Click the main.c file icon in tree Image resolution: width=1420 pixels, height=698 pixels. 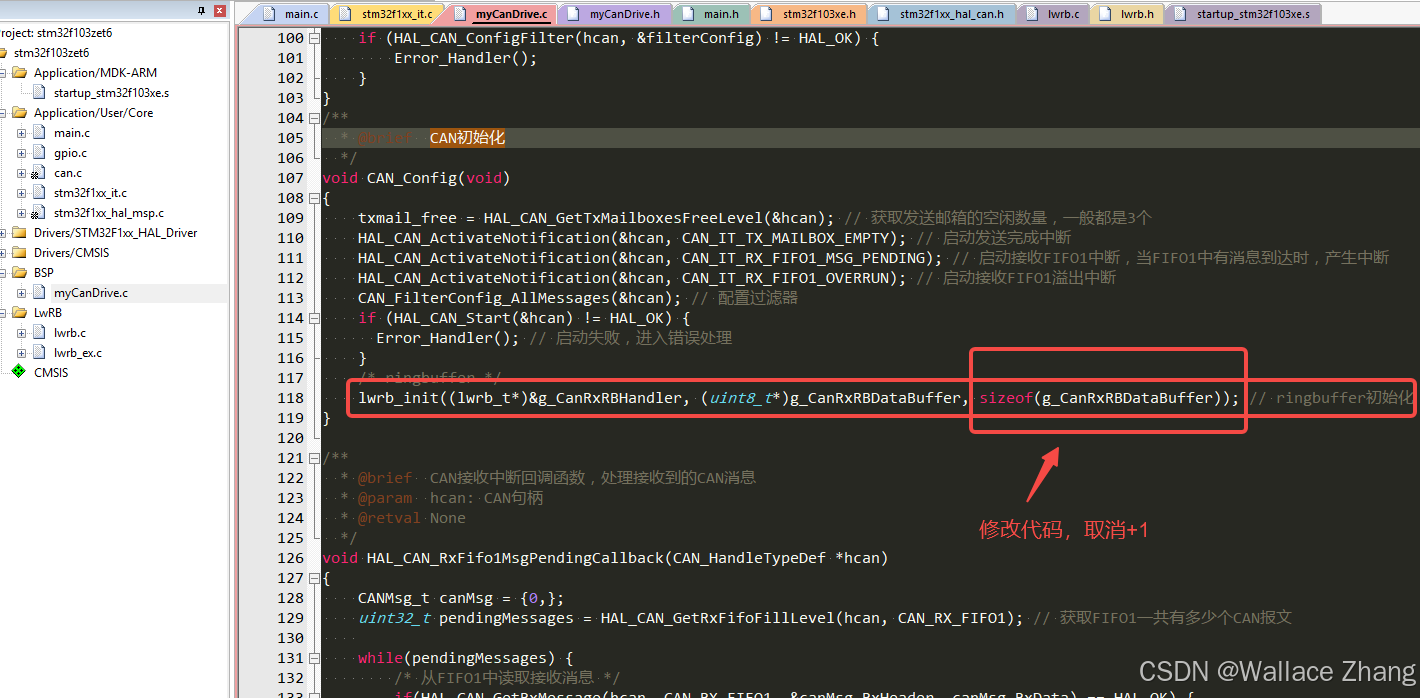[x=38, y=133]
